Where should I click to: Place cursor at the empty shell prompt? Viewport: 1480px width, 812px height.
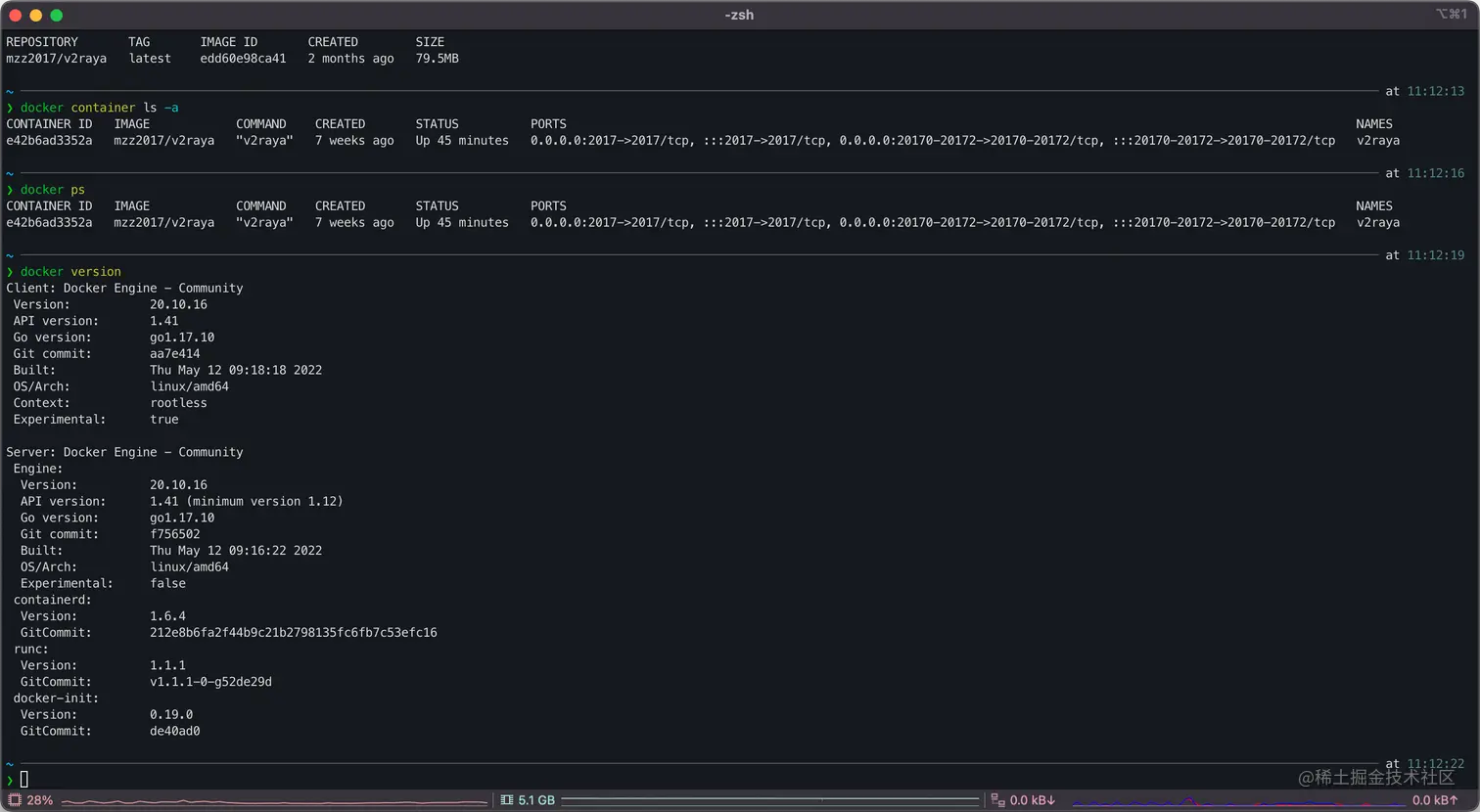click(24, 780)
